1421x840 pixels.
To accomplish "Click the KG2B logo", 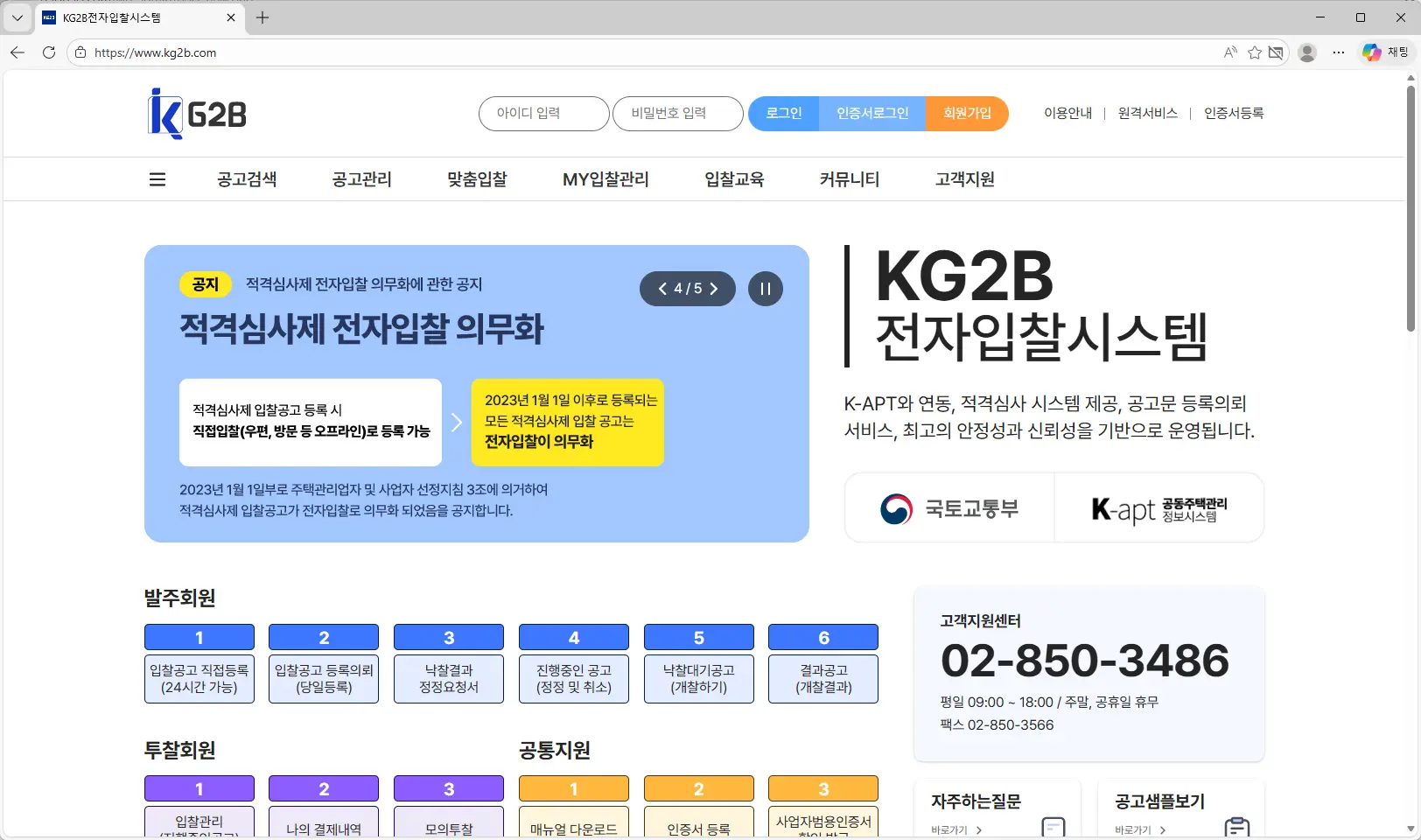I will (x=198, y=114).
